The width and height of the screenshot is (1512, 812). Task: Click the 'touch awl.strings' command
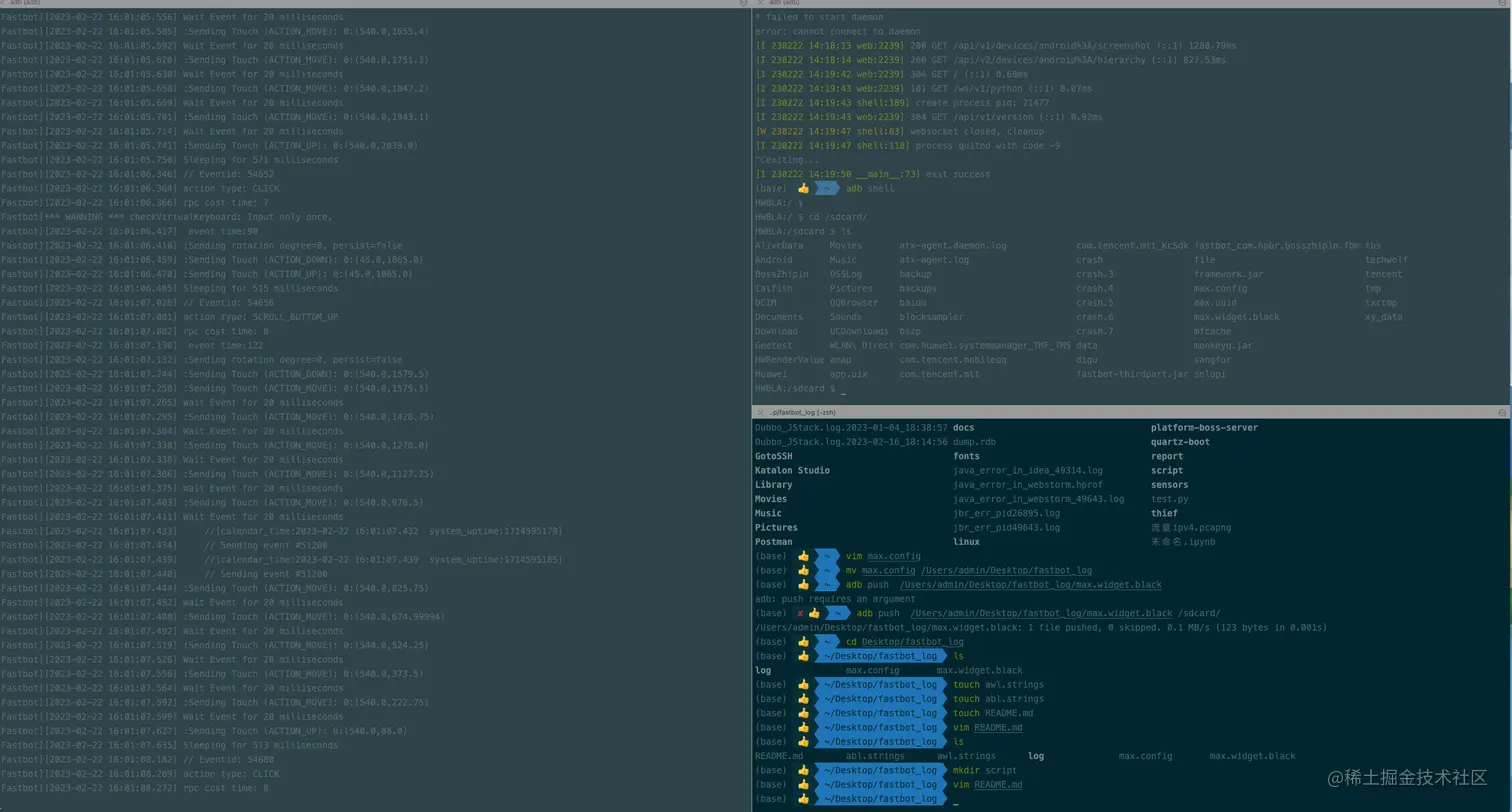[998, 685]
